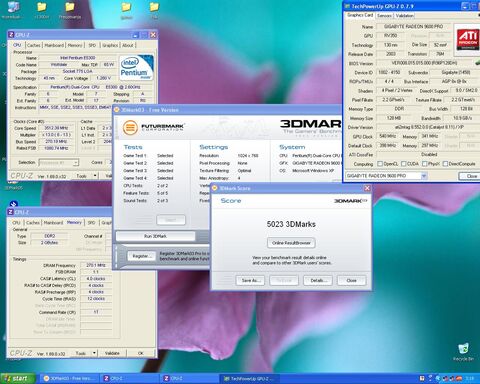Click the Driver Version field in GPU-Z
The image size is (480, 384).
[x=429, y=127]
